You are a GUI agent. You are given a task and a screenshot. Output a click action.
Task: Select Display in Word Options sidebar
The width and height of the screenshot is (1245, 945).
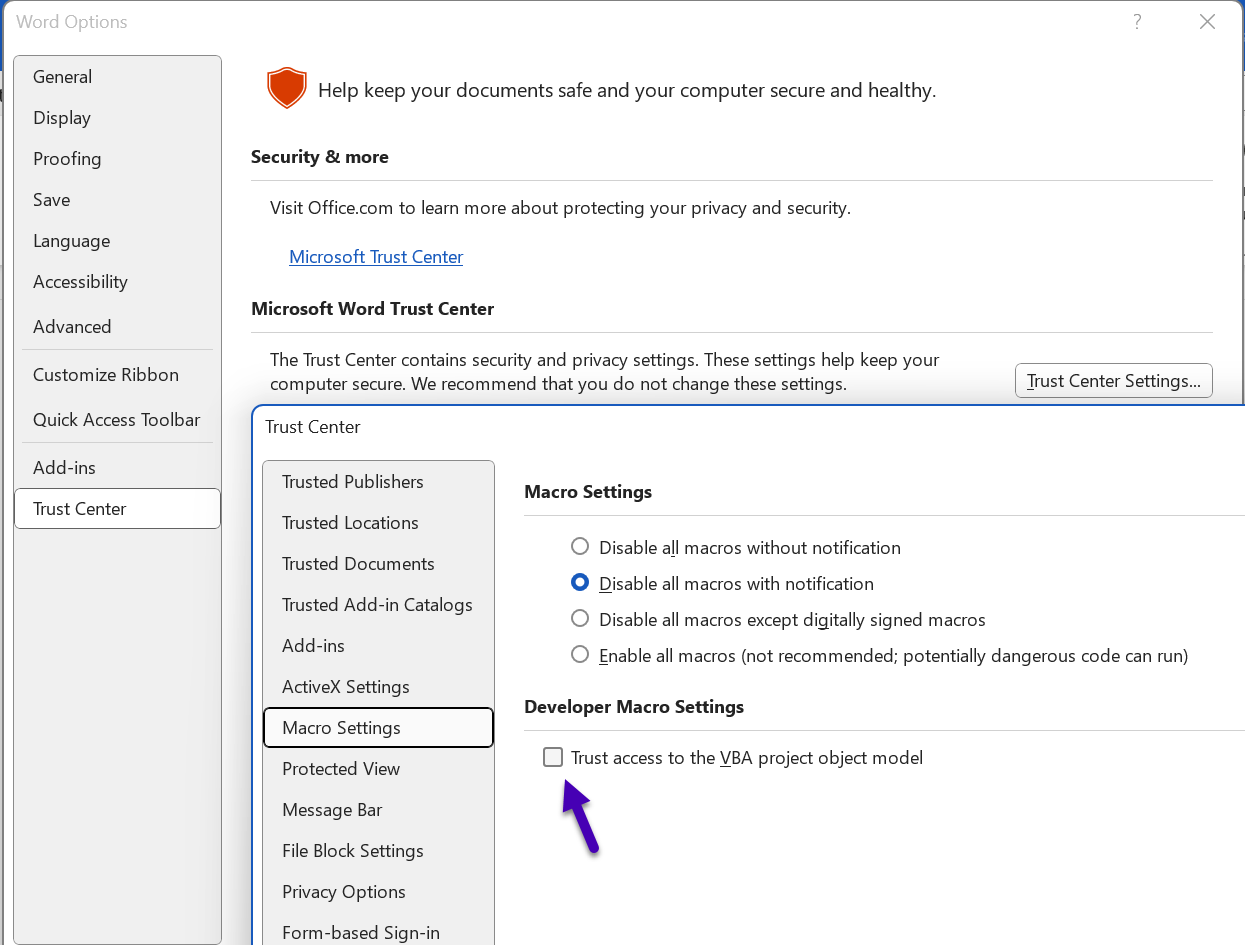click(118, 118)
